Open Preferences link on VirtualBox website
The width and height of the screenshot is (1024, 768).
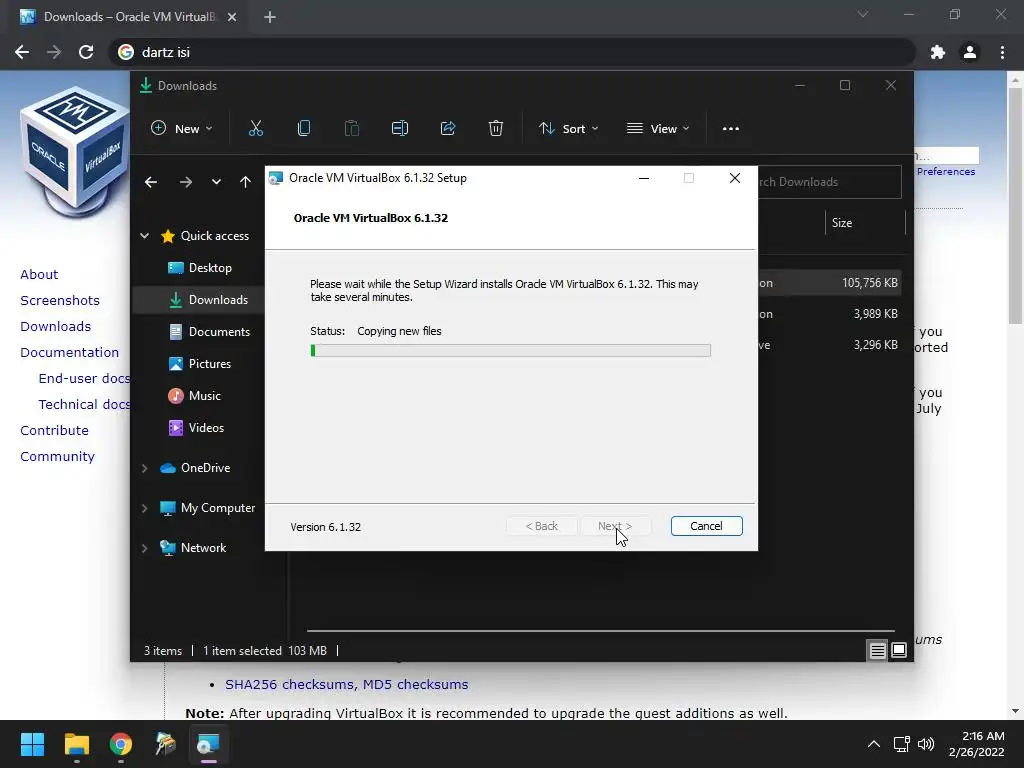pyautogui.click(x=946, y=172)
